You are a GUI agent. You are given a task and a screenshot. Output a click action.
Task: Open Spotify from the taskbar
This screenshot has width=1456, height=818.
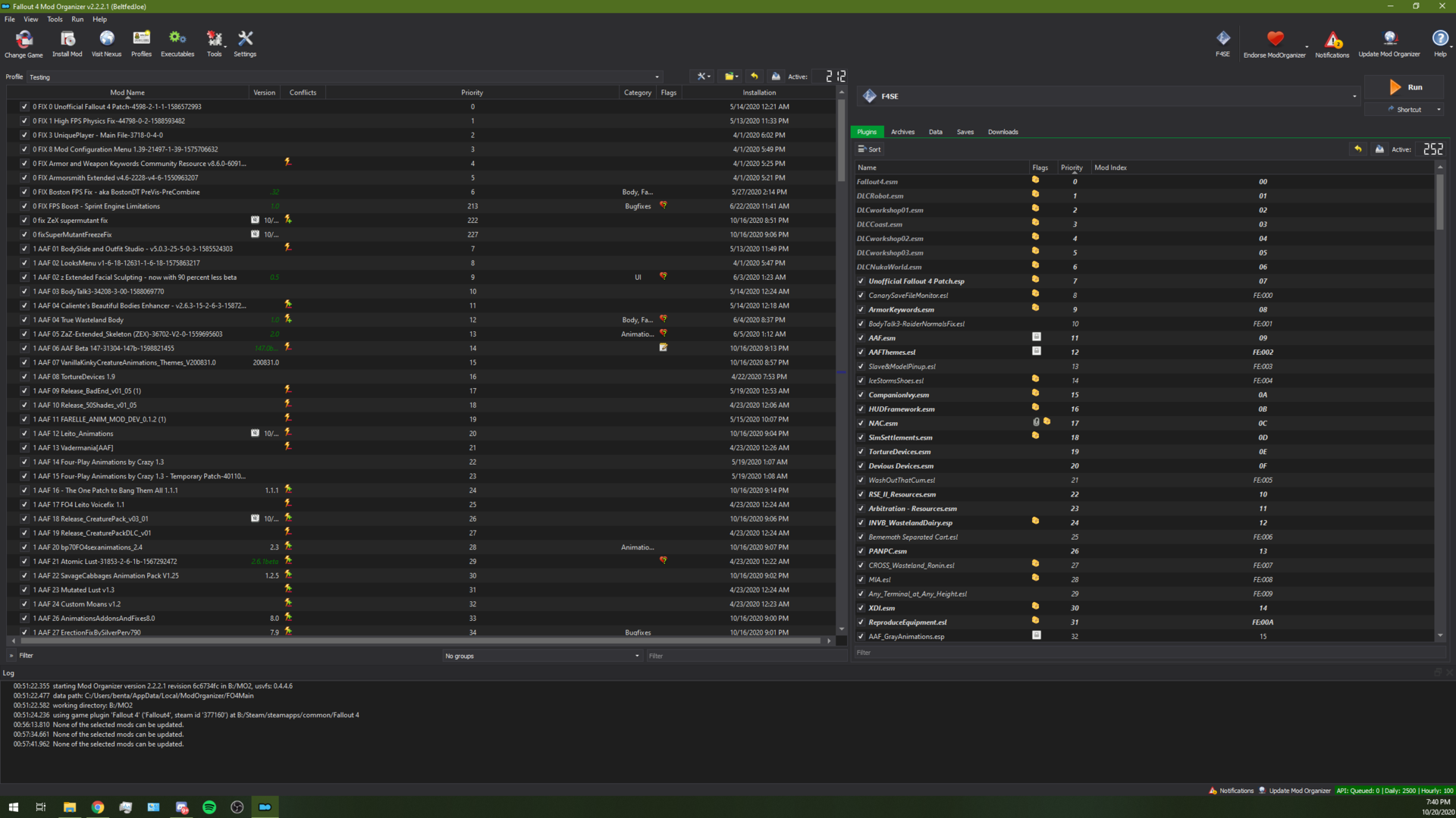209,807
